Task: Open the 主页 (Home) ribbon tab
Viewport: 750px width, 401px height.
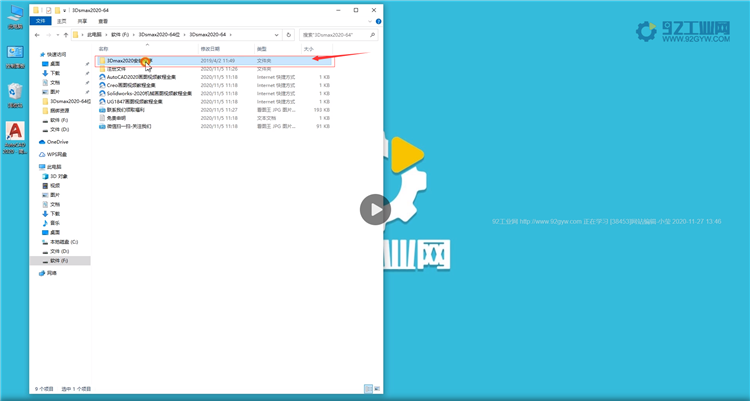Action: (x=62, y=22)
